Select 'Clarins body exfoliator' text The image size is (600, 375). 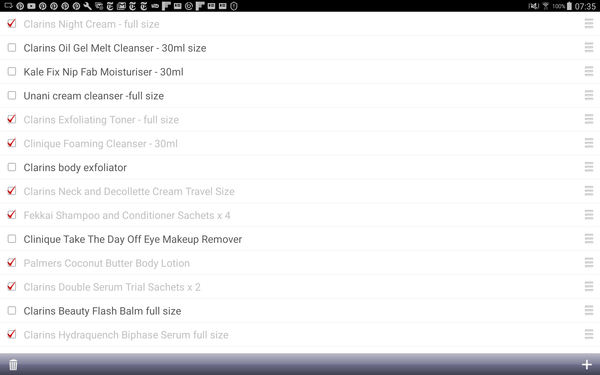pos(75,168)
